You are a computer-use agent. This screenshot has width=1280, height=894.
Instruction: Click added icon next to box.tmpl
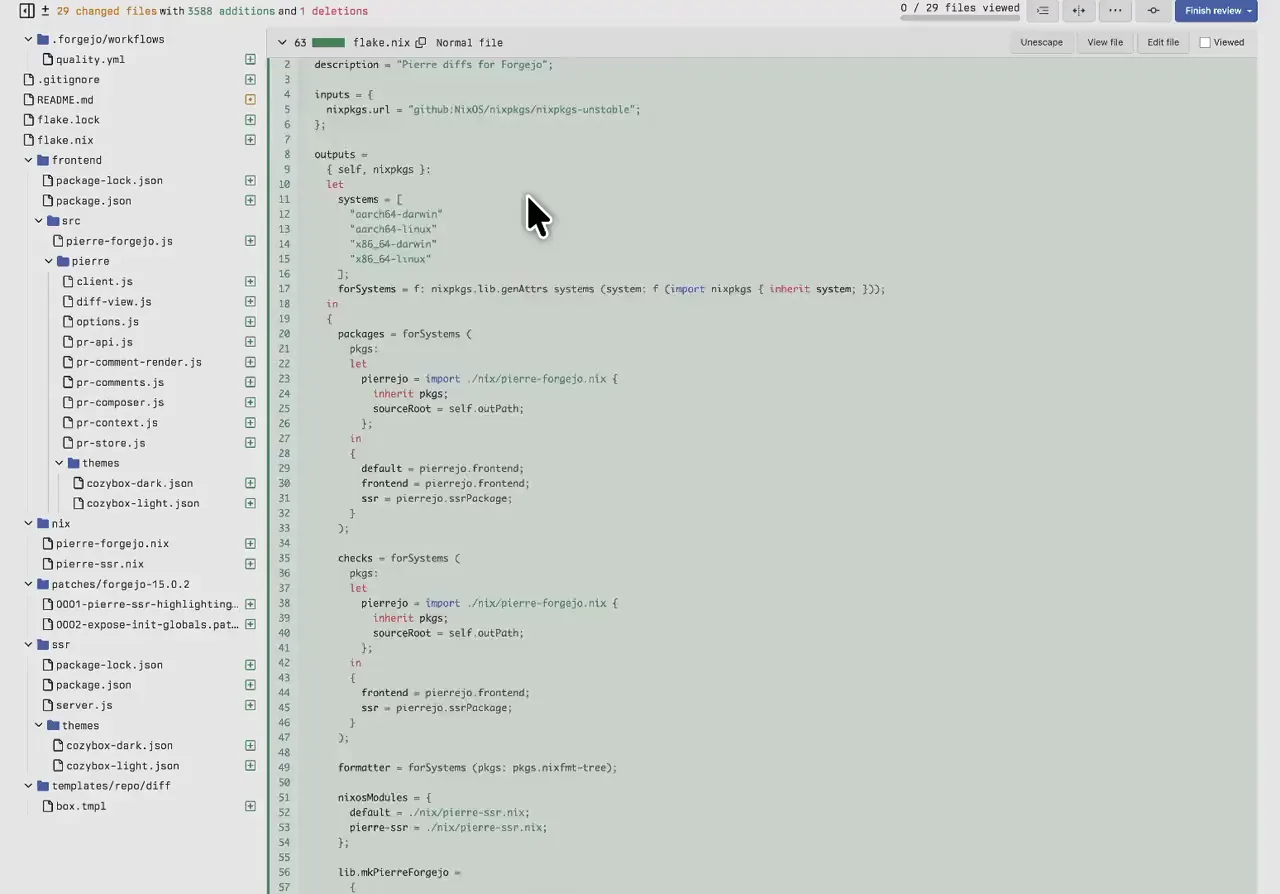click(250, 806)
